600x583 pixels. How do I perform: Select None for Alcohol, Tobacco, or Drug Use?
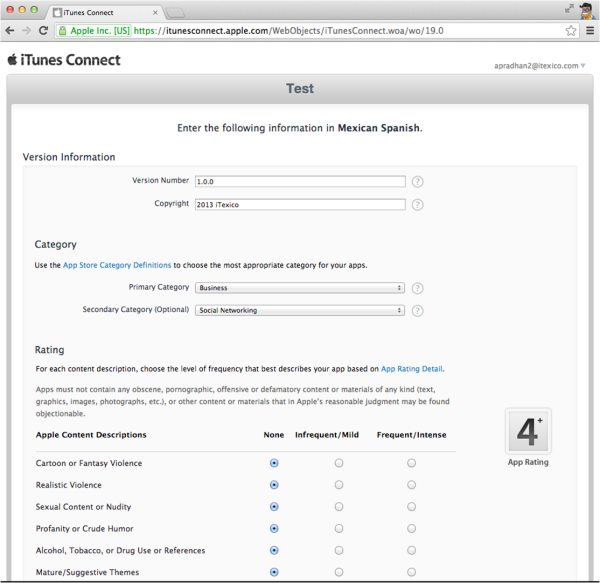point(274,550)
